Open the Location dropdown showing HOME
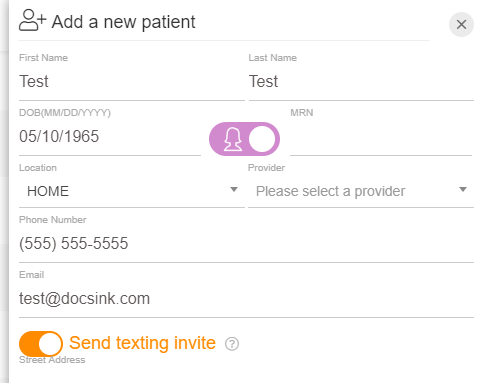The width and height of the screenshot is (483, 383). [x=132, y=191]
